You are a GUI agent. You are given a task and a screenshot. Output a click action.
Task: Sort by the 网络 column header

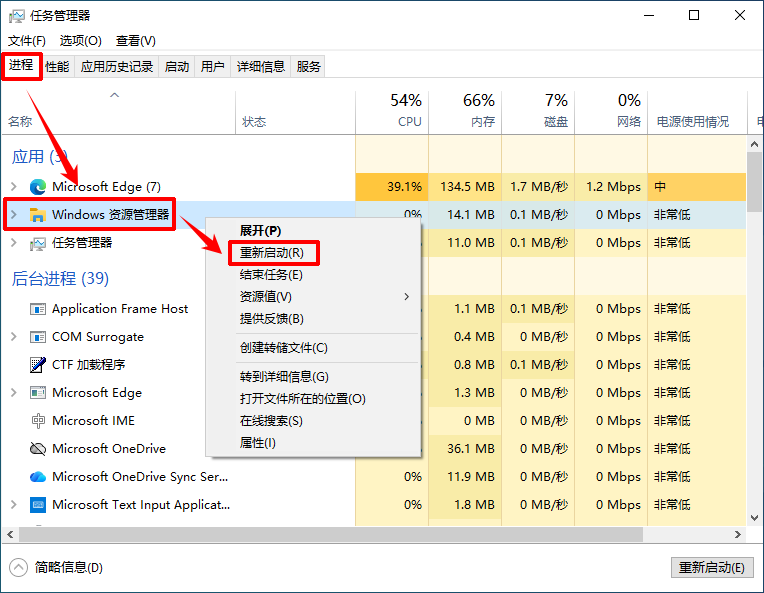pyautogui.click(x=611, y=112)
